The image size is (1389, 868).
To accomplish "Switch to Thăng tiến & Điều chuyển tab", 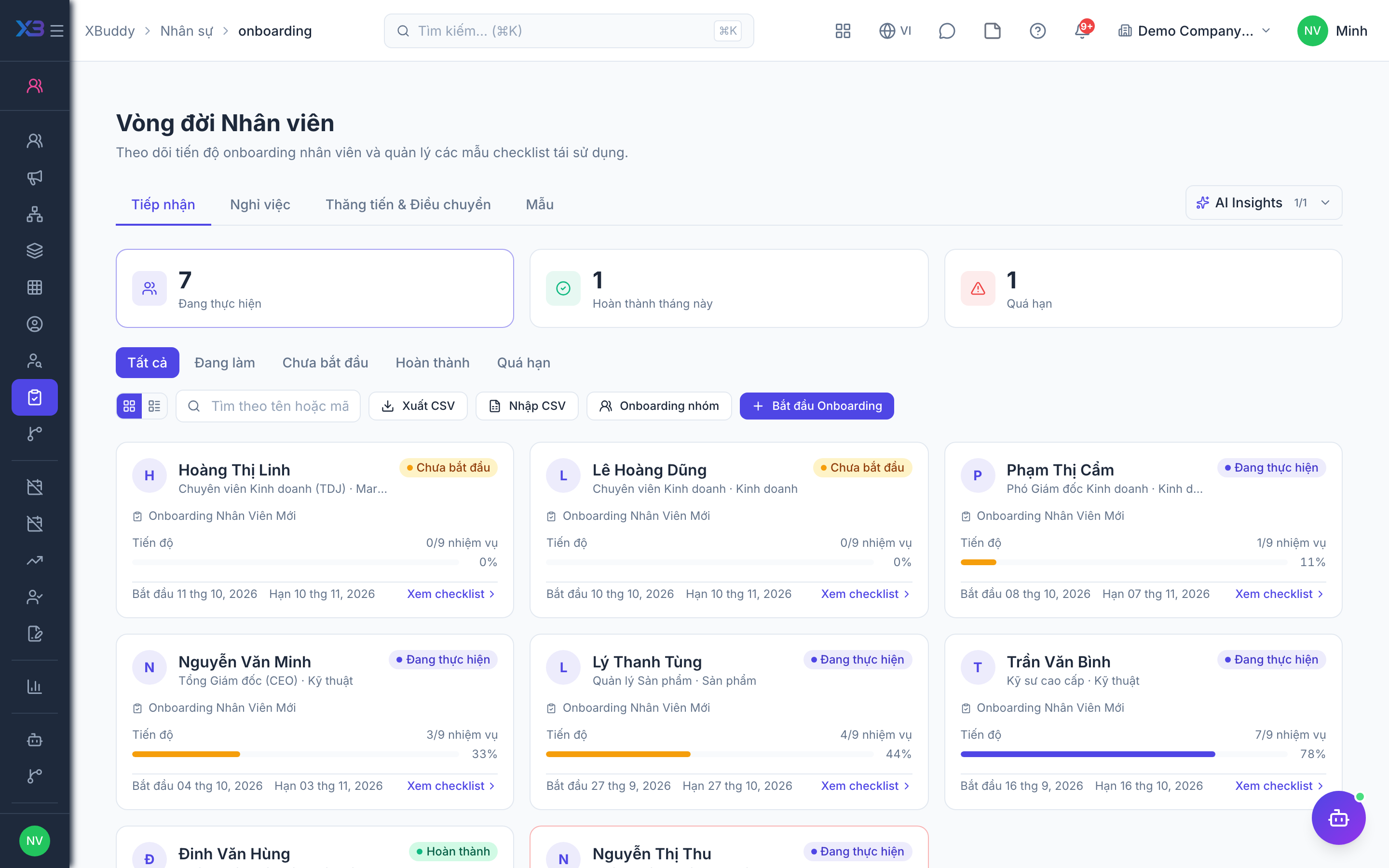I will point(408,204).
